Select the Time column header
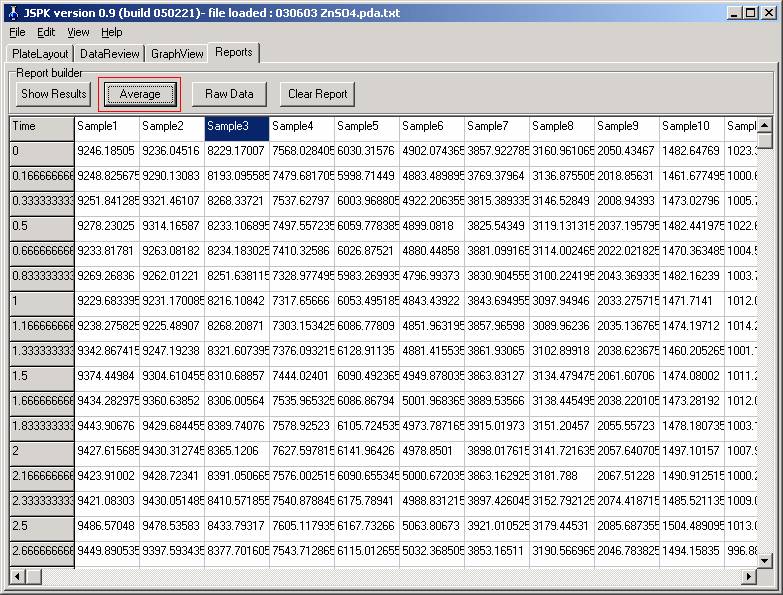The width and height of the screenshot is (783, 595). point(42,129)
